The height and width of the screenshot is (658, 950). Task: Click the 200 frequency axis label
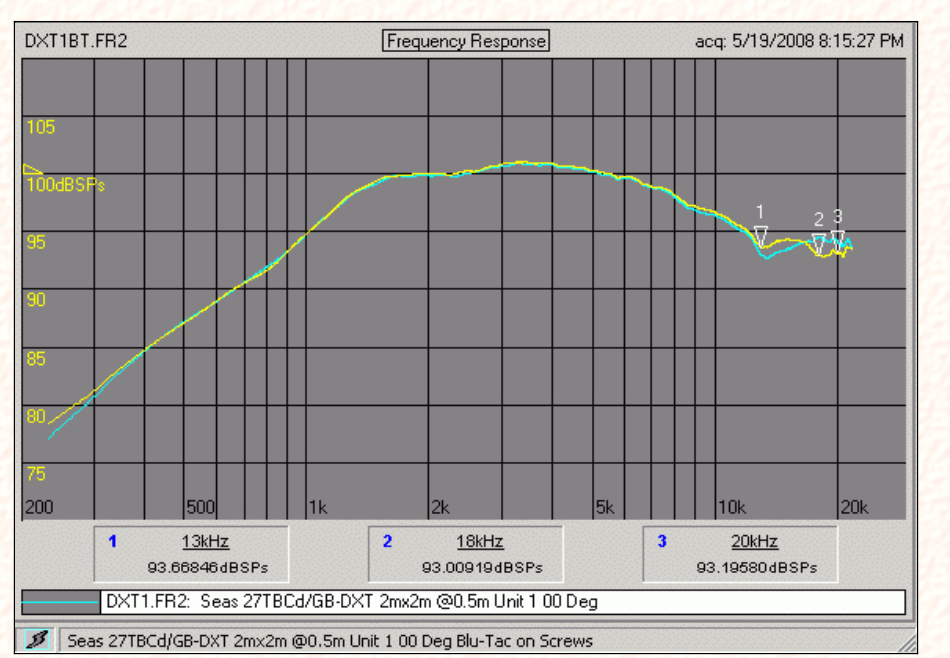click(x=39, y=507)
